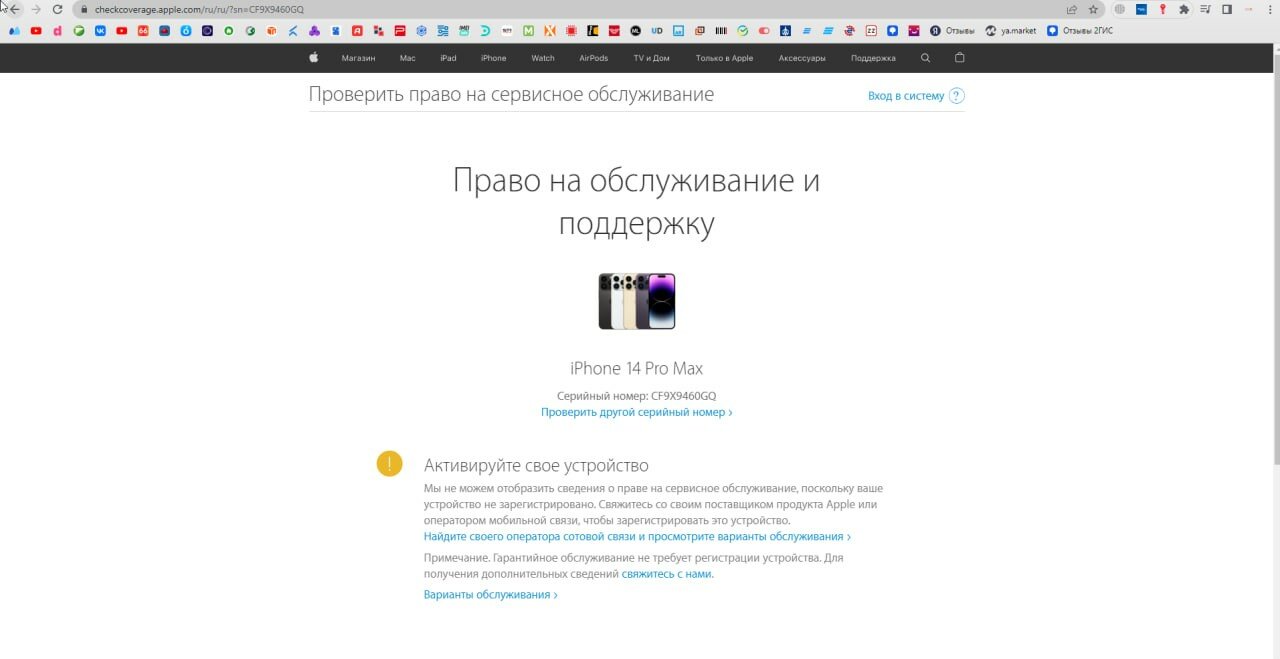
Task: Open the media control playlist icon
Action: 1206,9
